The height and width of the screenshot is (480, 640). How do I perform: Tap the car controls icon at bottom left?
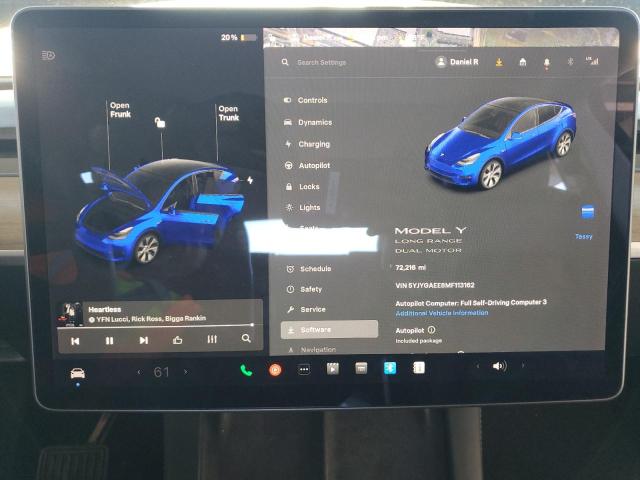click(77, 372)
